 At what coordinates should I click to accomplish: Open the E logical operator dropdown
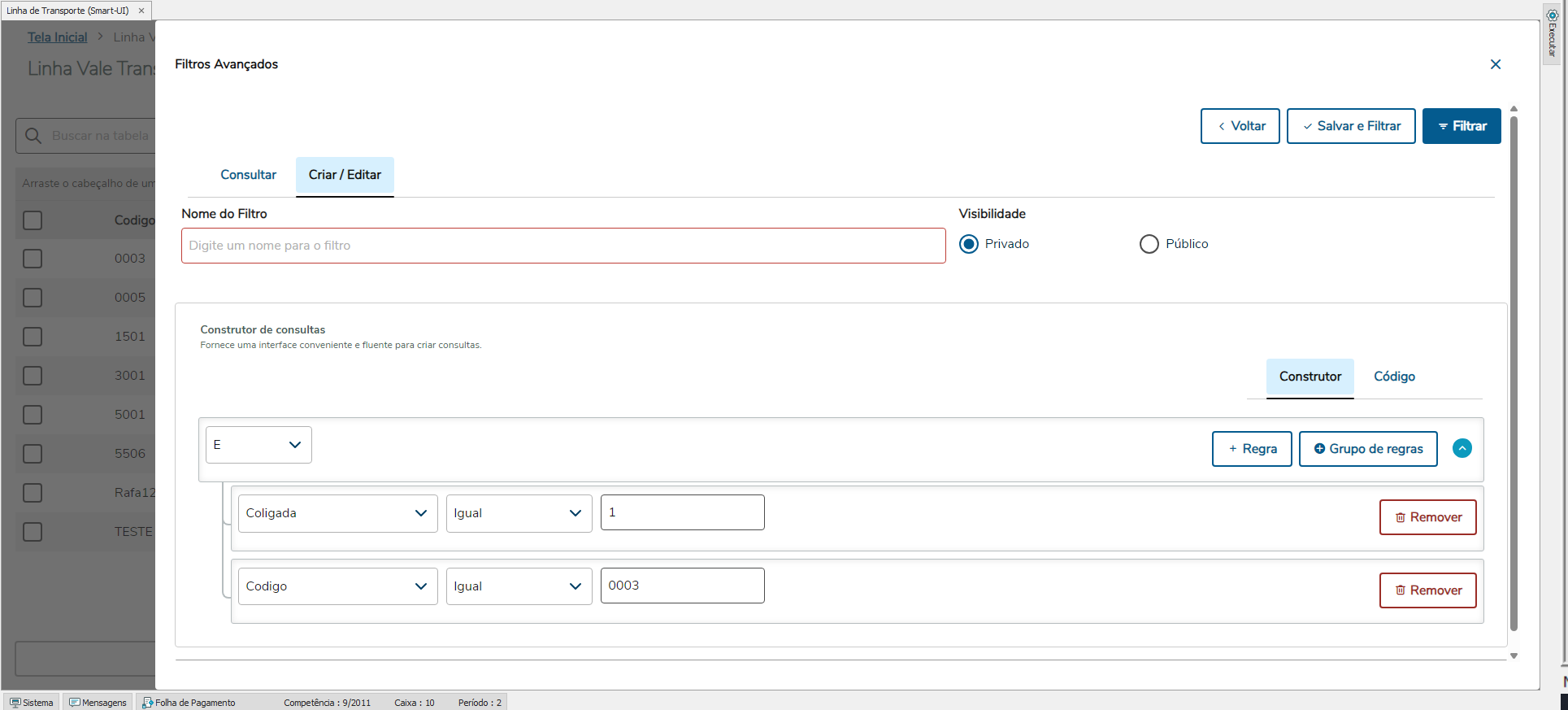258,445
